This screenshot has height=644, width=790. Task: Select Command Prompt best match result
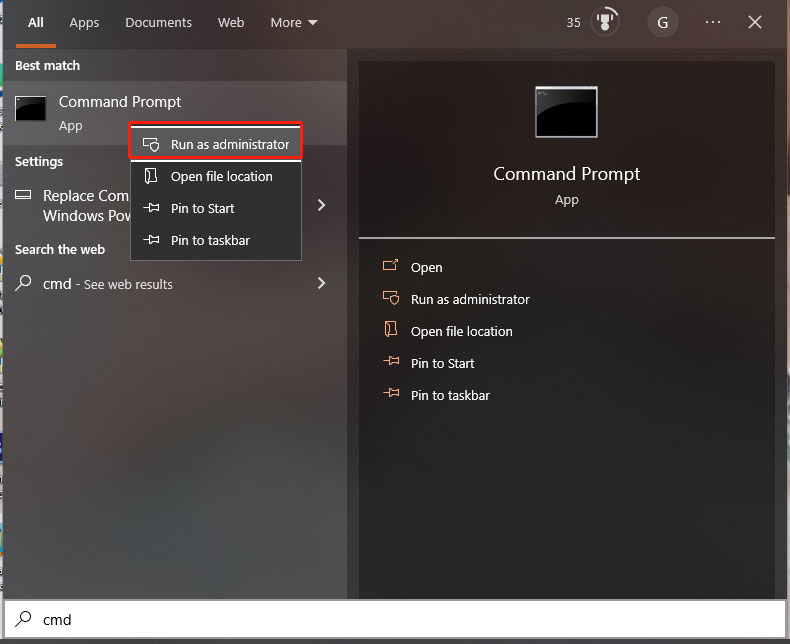[174, 113]
